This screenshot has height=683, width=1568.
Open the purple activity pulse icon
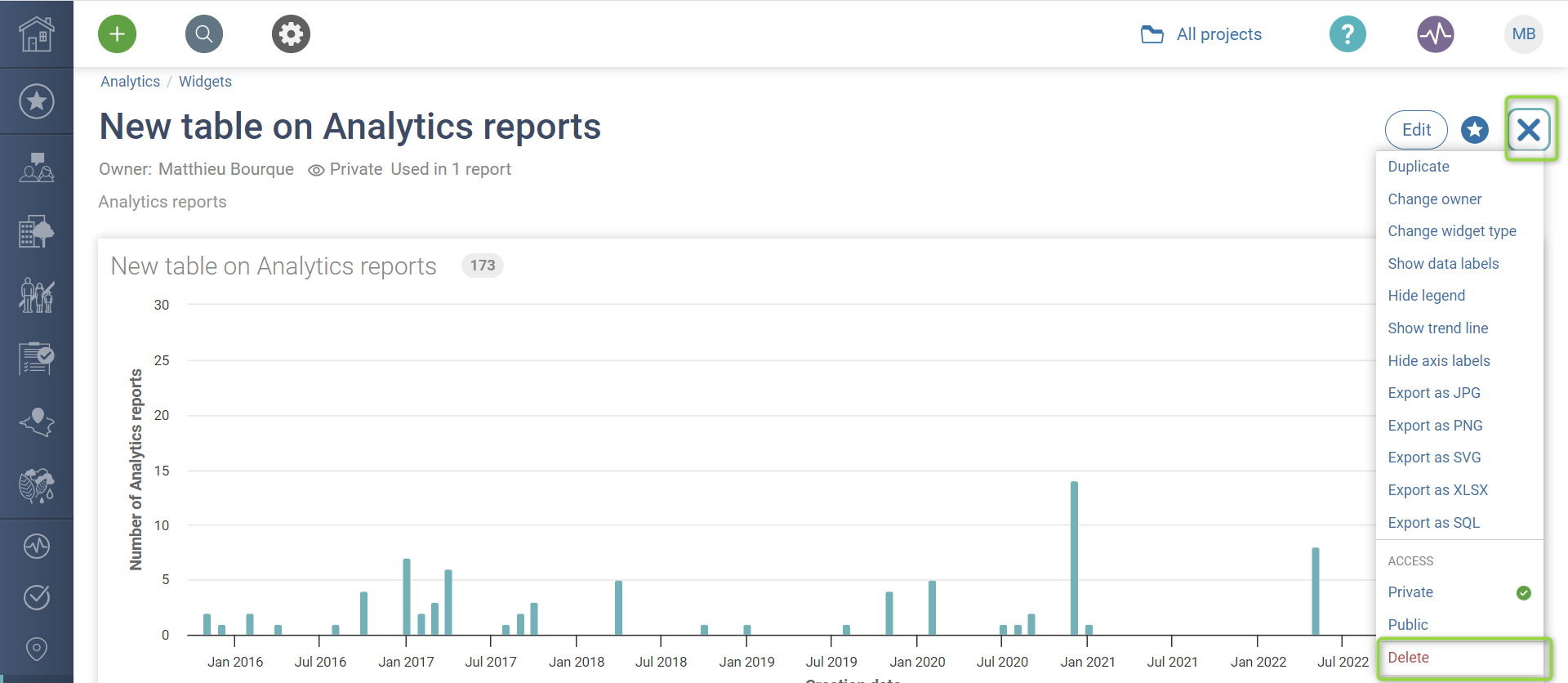(1435, 34)
